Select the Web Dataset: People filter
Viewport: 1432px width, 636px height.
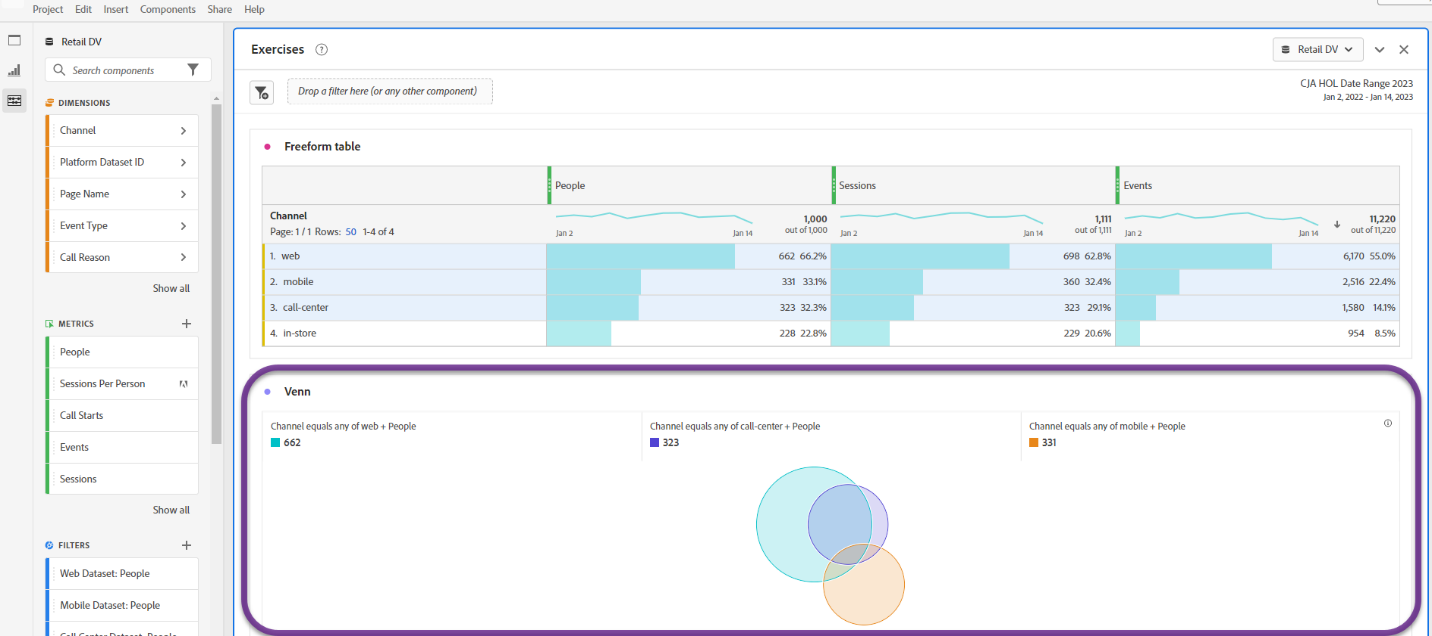click(x=122, y=574)
